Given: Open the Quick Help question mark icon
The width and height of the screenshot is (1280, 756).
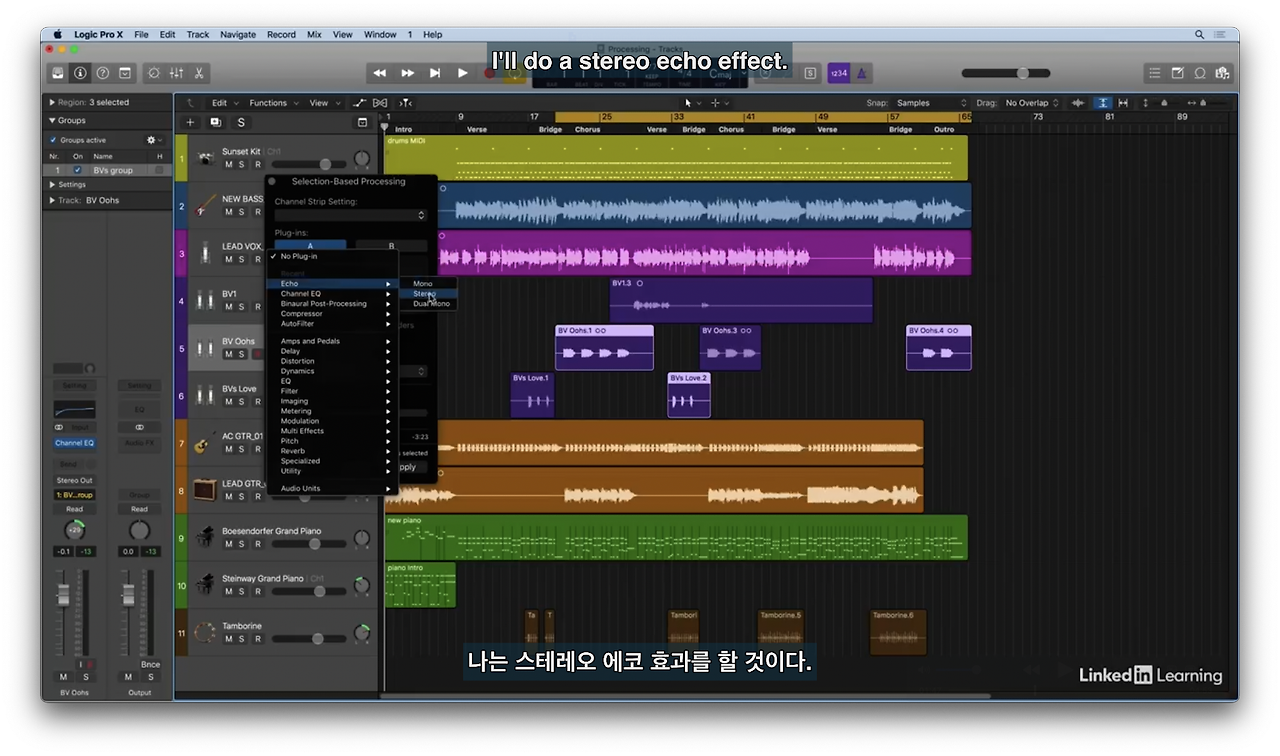Looking at the screenshot, I should pos(102,73).
